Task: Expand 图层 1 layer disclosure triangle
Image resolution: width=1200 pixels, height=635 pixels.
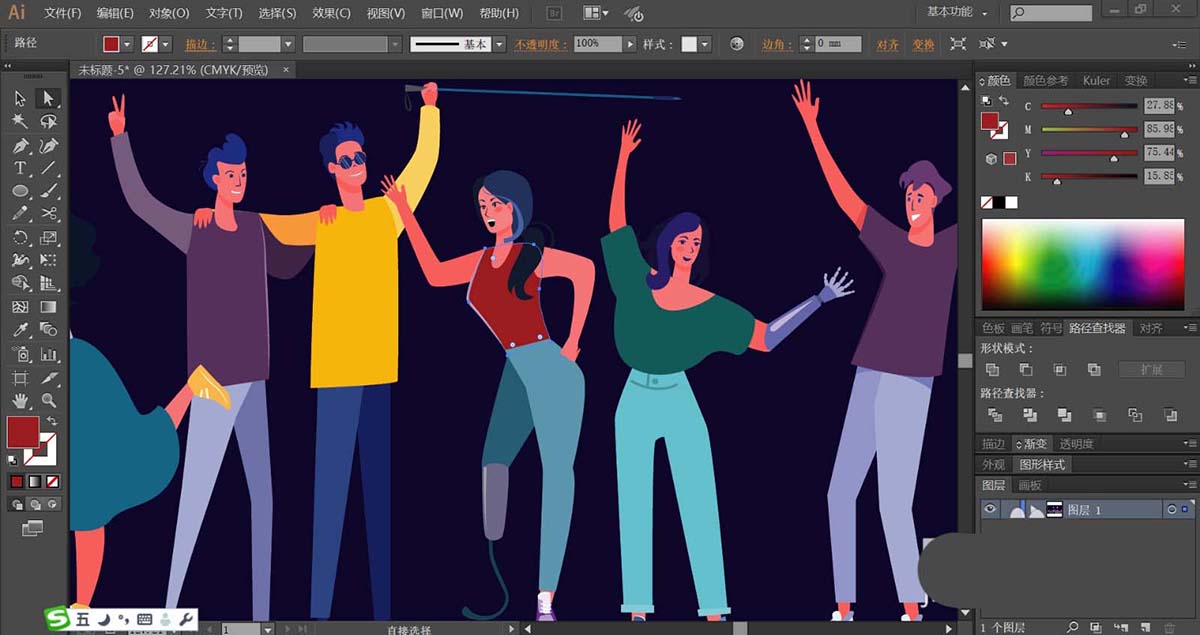Action: coord(1036,510)
